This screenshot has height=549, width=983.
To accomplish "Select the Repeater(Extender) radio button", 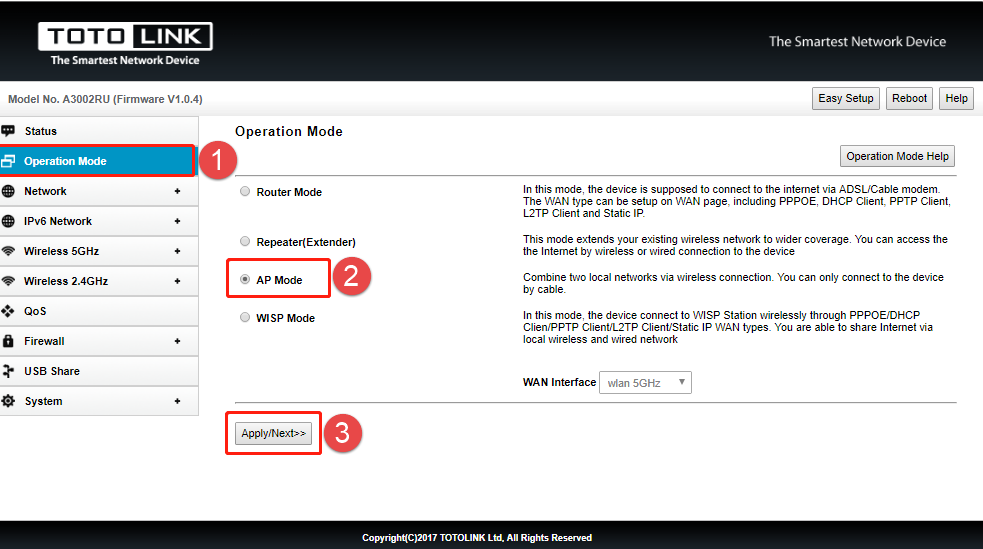I will click(245, 241).
